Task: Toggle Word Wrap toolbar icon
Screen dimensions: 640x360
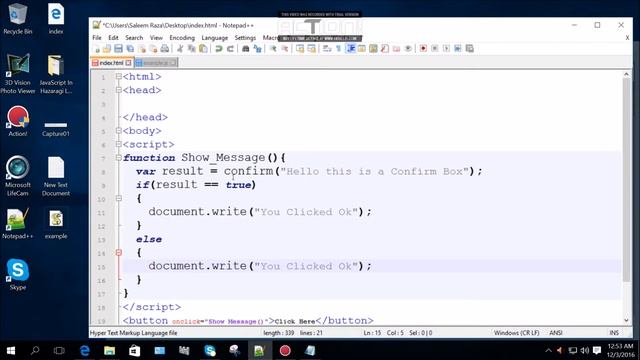Action: tap(327, 49)
